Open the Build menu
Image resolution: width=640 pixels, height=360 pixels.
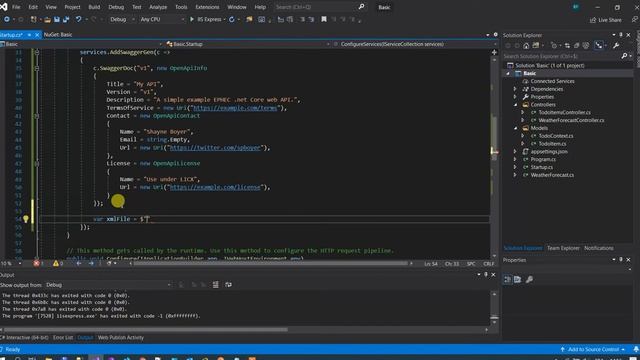click(94, 7)
